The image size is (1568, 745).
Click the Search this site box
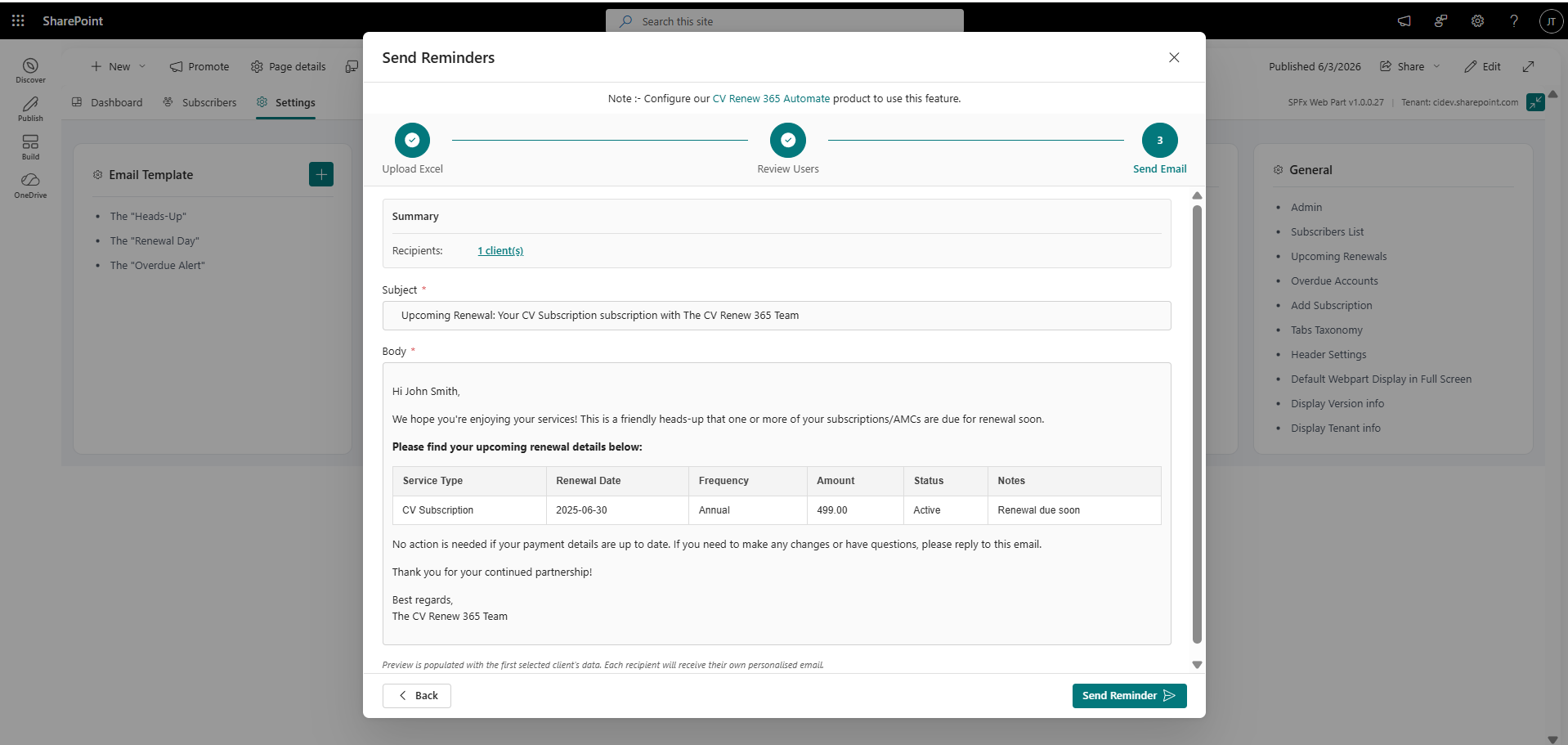[x=785, y=21]
